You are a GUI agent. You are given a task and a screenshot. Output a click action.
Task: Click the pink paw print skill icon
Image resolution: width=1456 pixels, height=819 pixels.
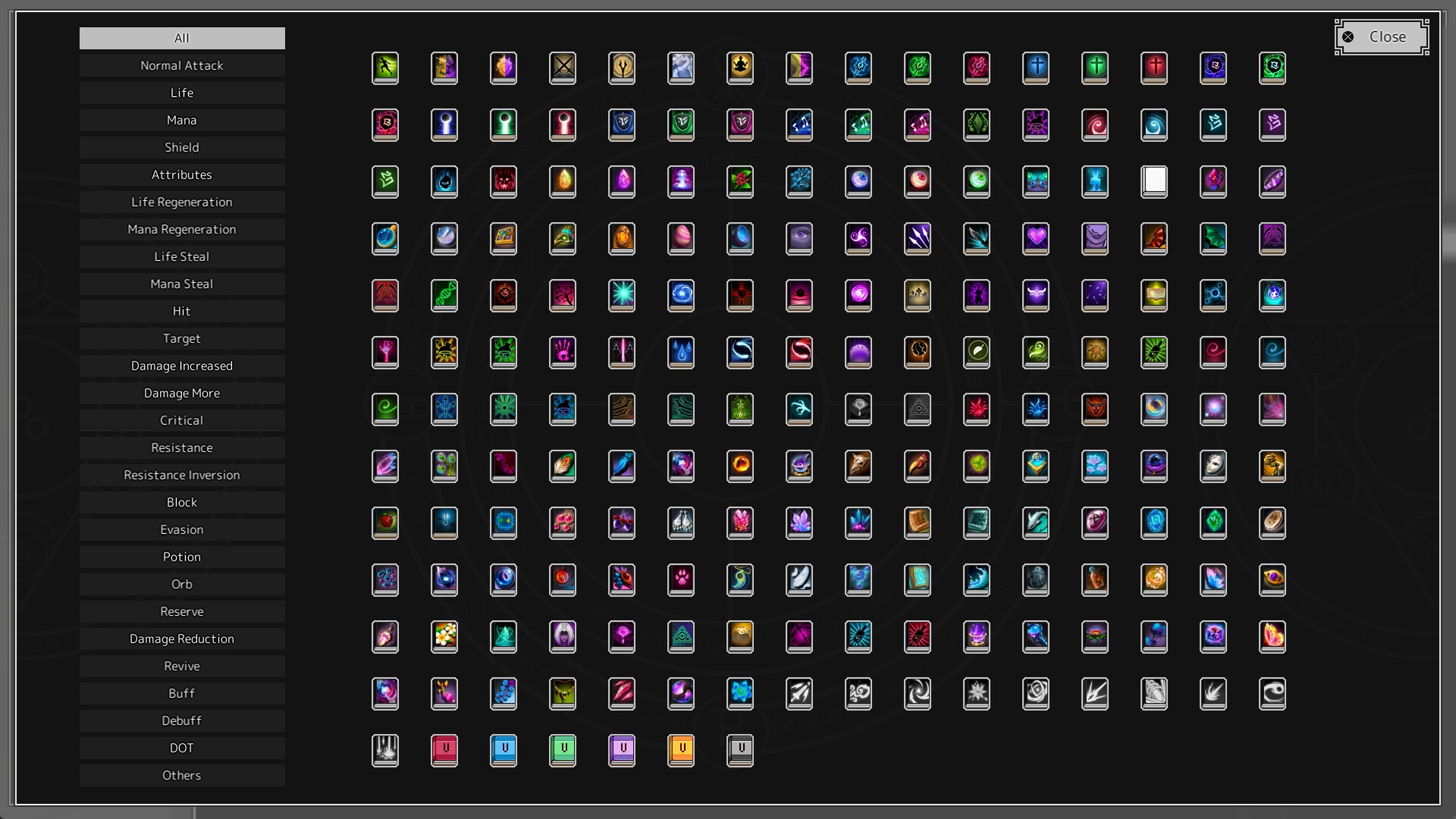click(681, 579)
